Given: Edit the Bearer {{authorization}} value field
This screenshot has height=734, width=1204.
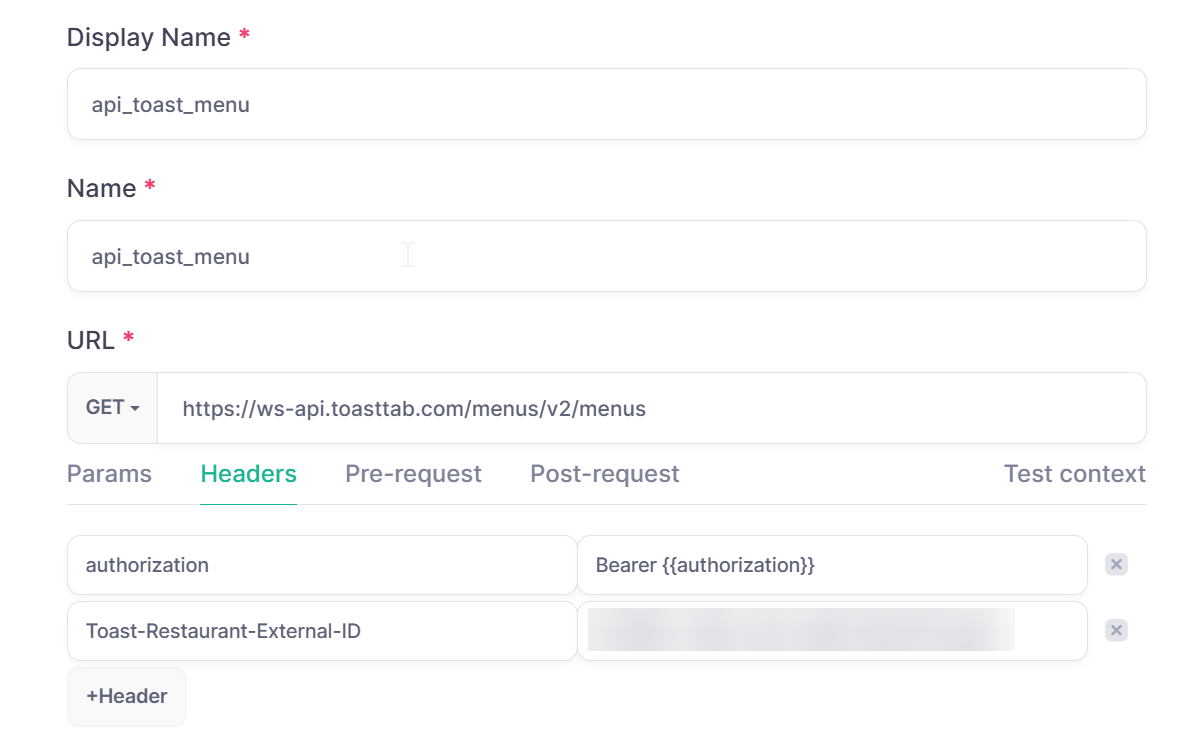Looking at the screenshot, I should (832, 565).
